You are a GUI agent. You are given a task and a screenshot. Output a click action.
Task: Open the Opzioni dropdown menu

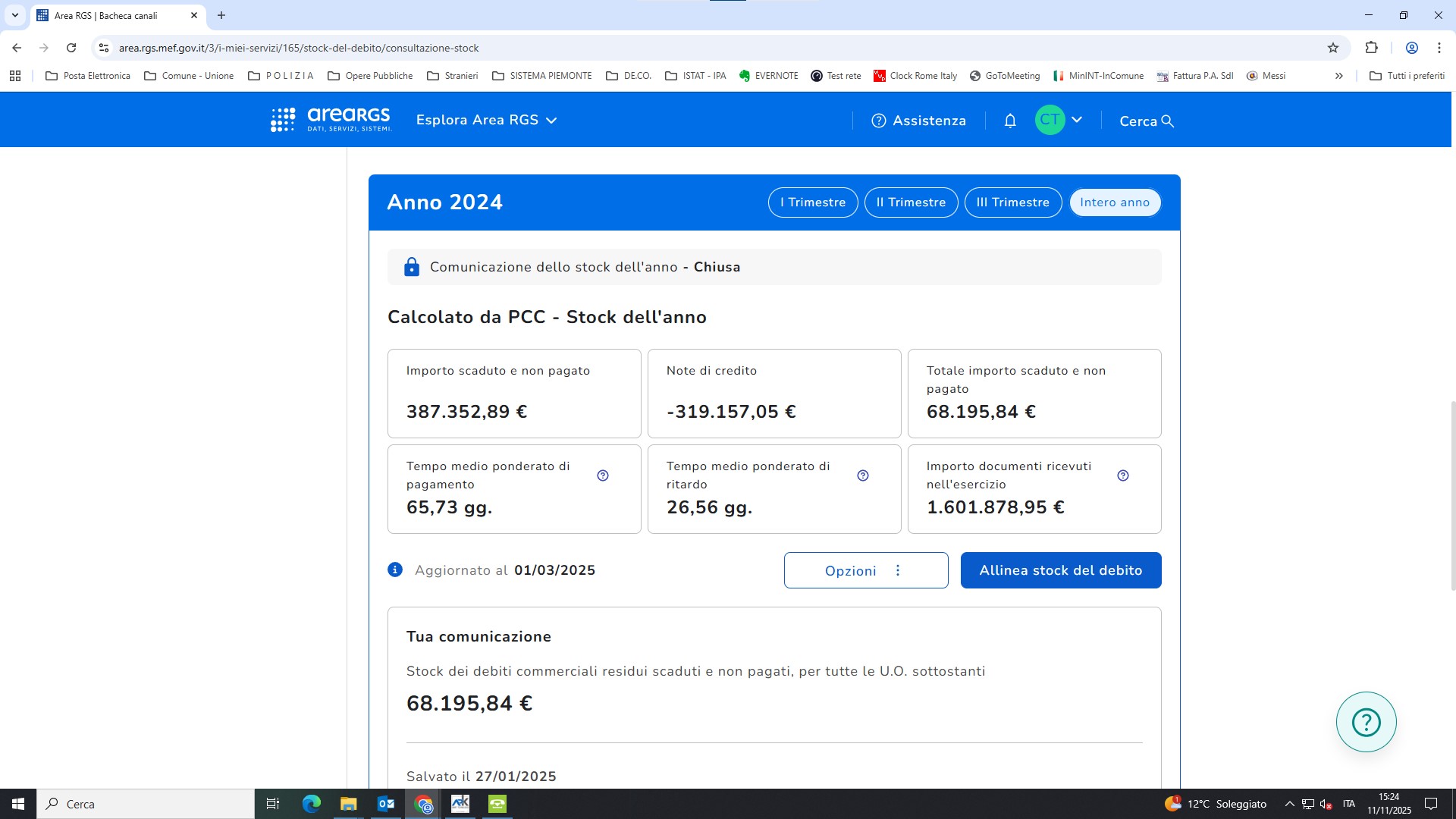[x=866, y=570]
